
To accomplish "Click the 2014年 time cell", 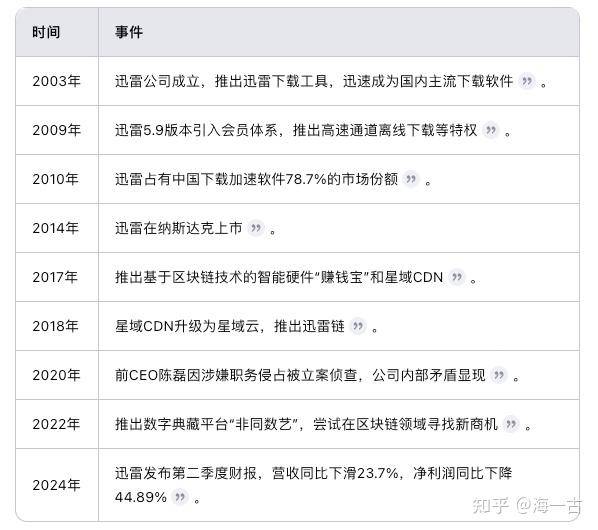I will [56, 228].
